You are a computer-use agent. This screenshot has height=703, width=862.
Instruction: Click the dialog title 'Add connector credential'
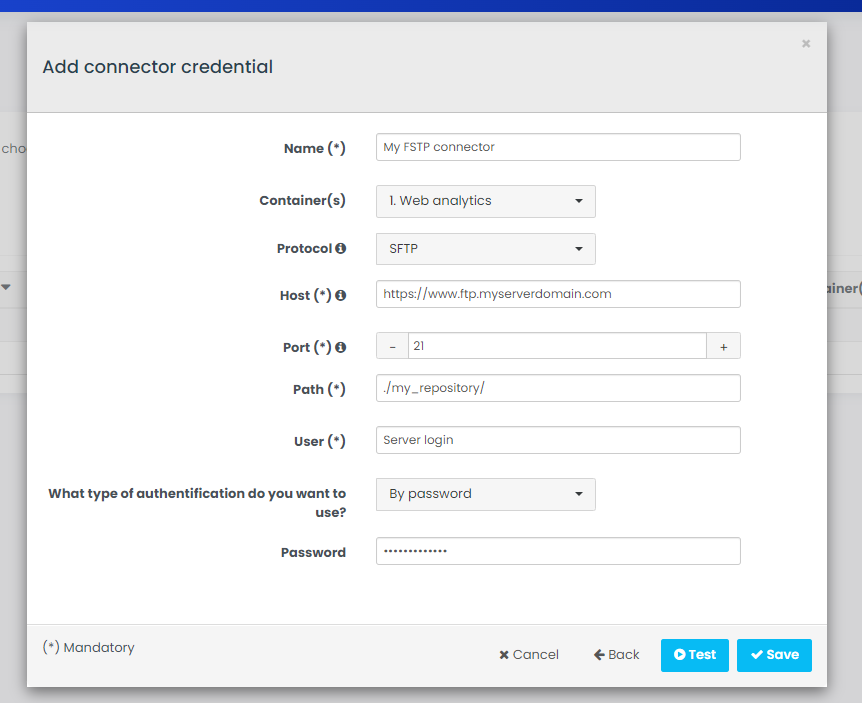157,67
